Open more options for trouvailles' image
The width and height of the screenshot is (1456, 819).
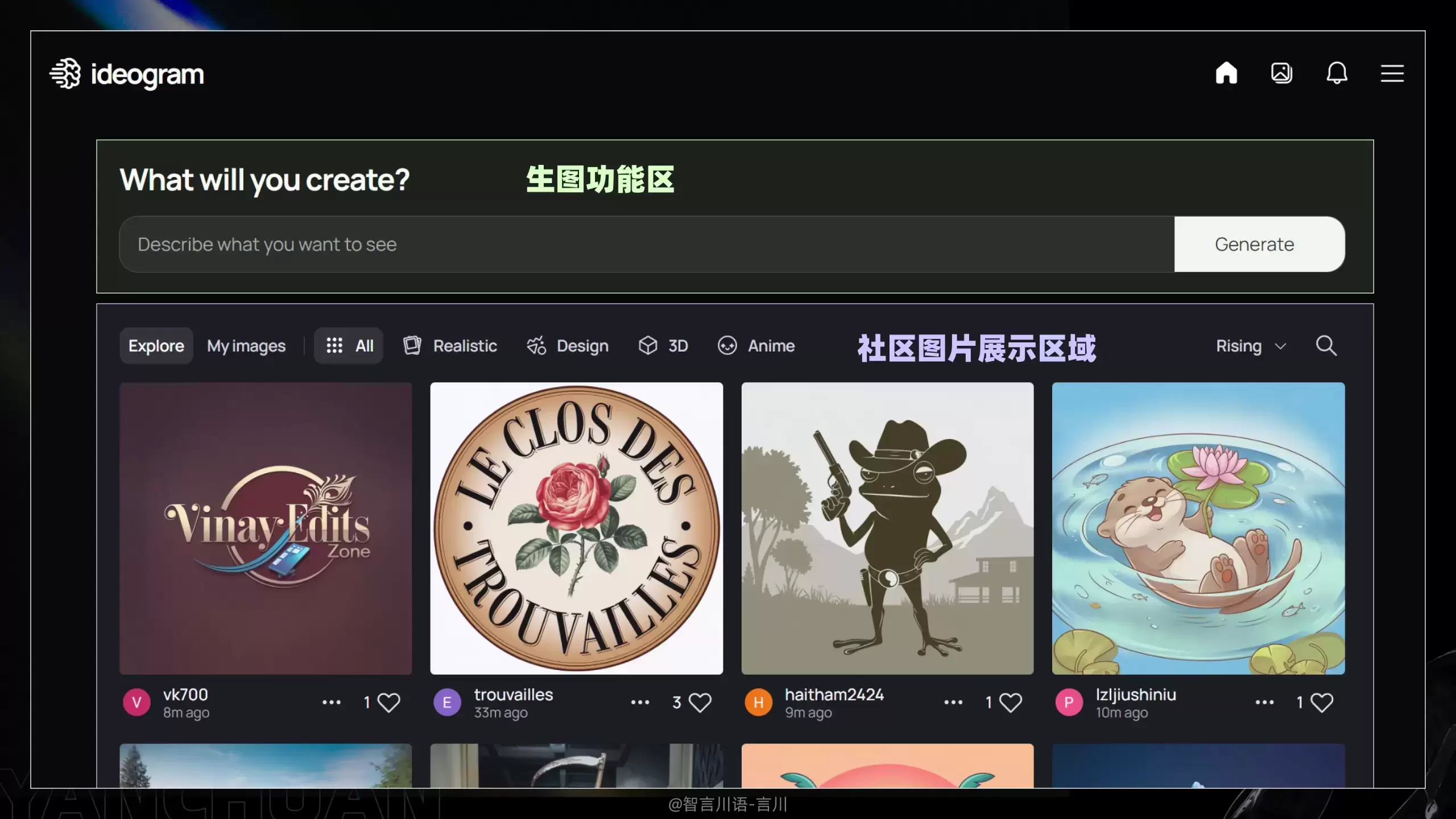(x=640, y=702)
